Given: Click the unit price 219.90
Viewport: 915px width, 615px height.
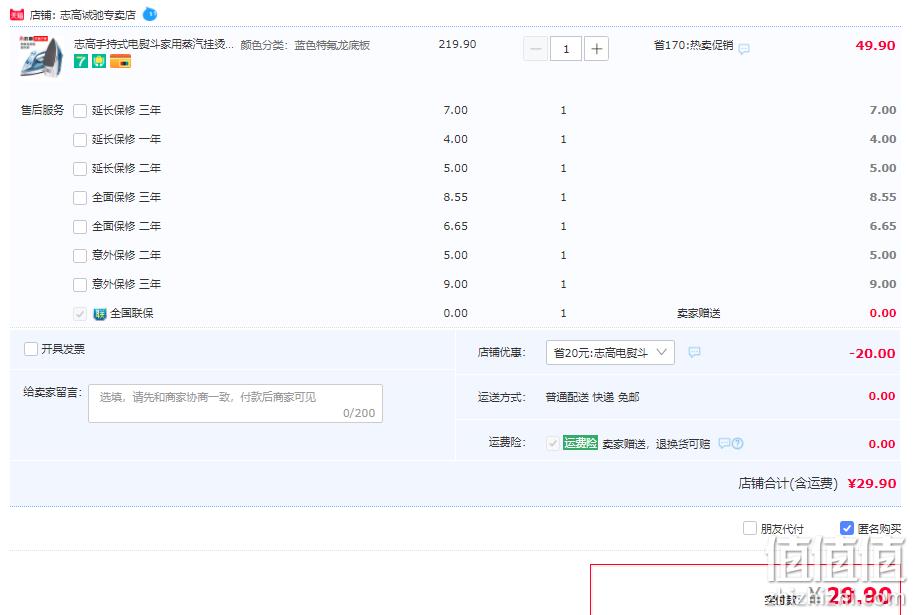Looking at the screenshot, I should click(458, 44).
